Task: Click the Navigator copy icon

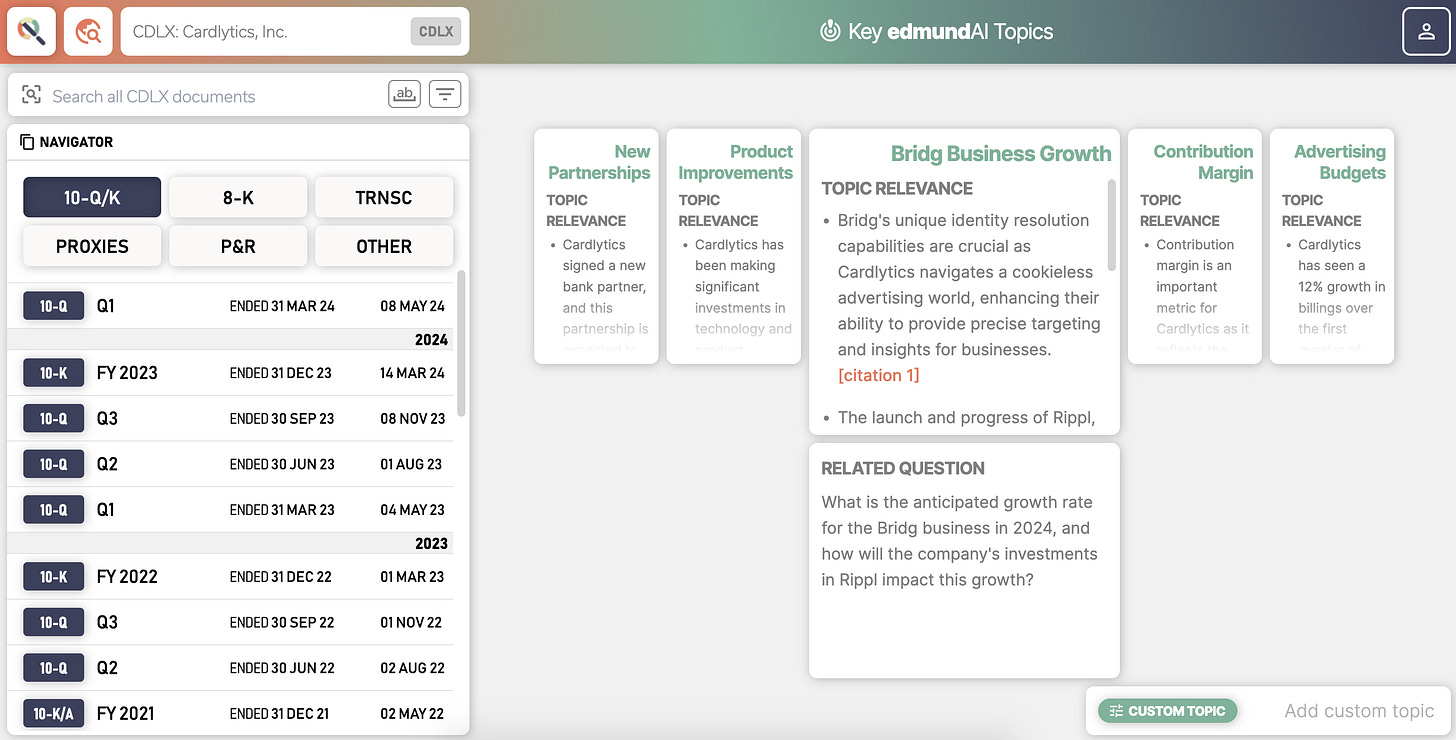Action: (27, 142)
